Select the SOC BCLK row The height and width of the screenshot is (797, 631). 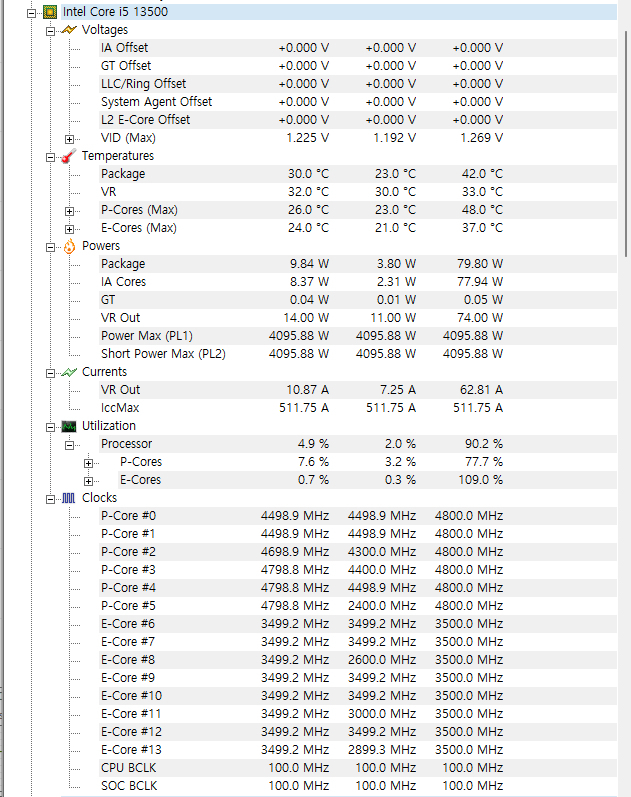click(358, 786)
